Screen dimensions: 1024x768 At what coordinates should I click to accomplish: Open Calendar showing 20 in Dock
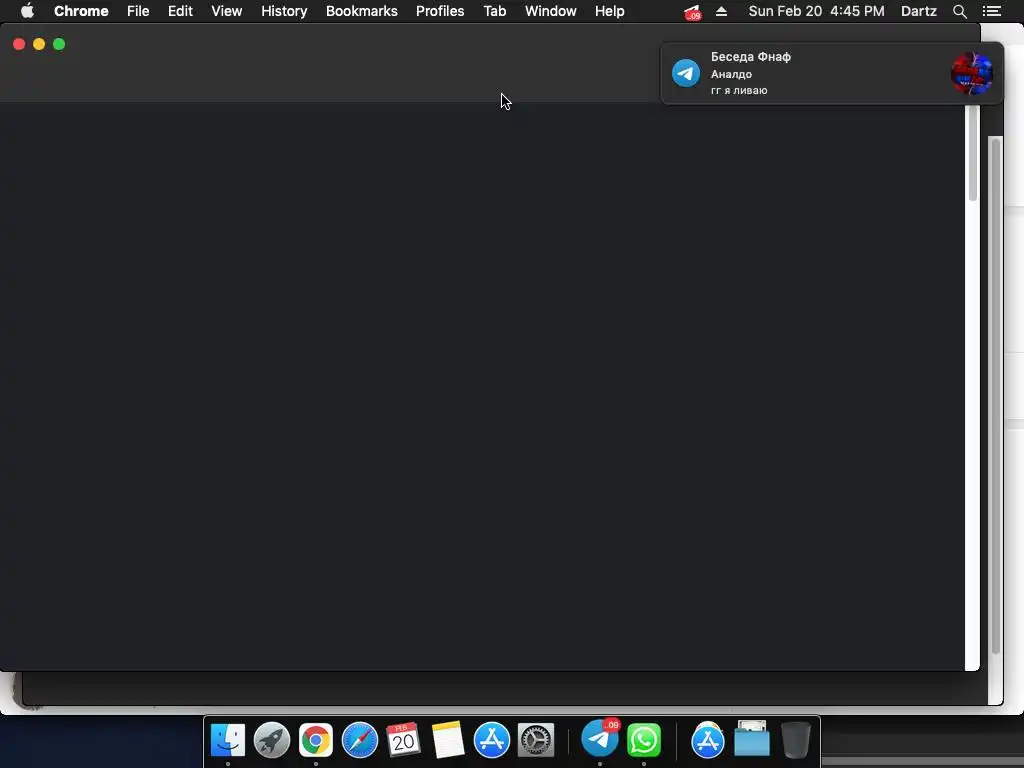(x=403, y=740)
